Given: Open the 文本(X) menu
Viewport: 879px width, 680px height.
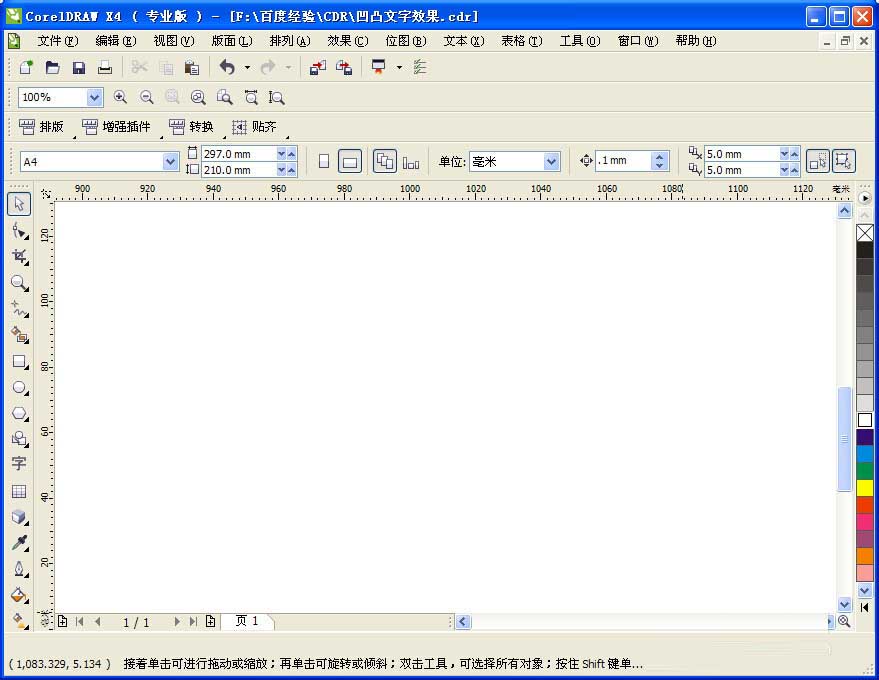Looking at the screenshot, I should (464, 41).
